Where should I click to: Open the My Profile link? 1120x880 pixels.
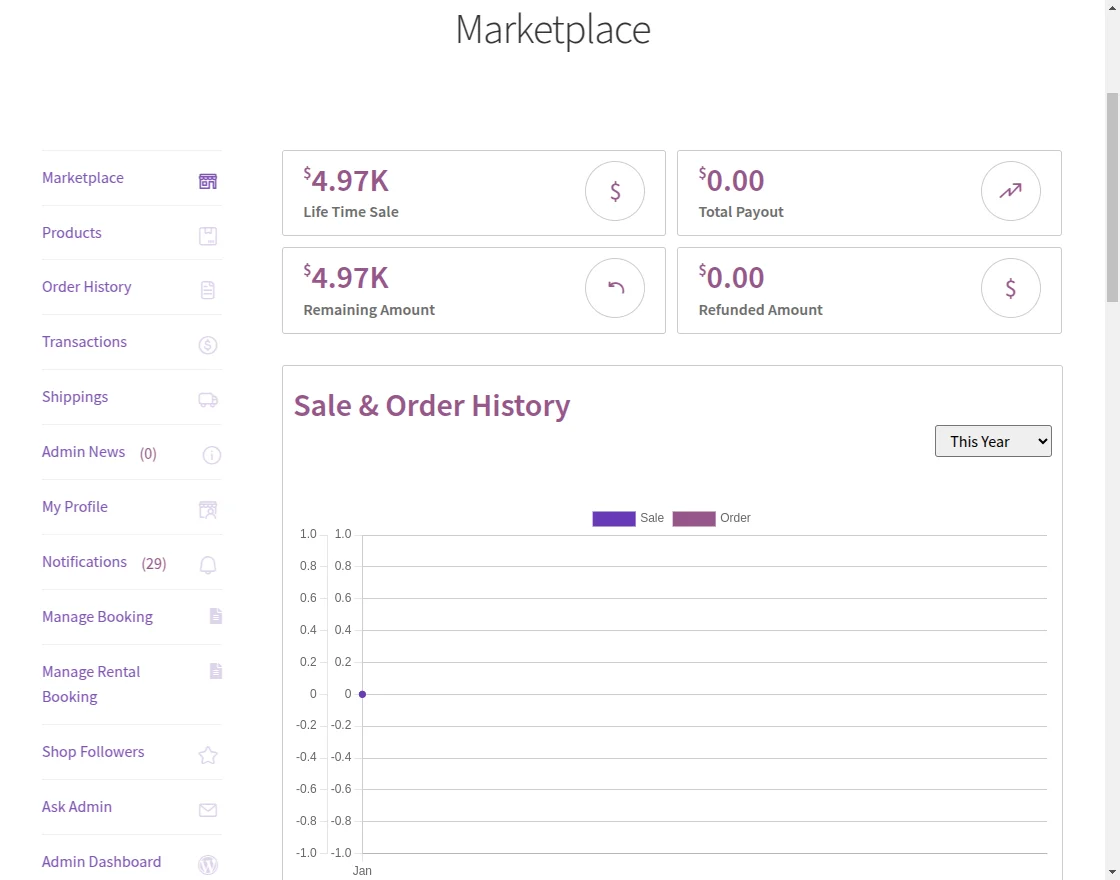tap(74, 506)
